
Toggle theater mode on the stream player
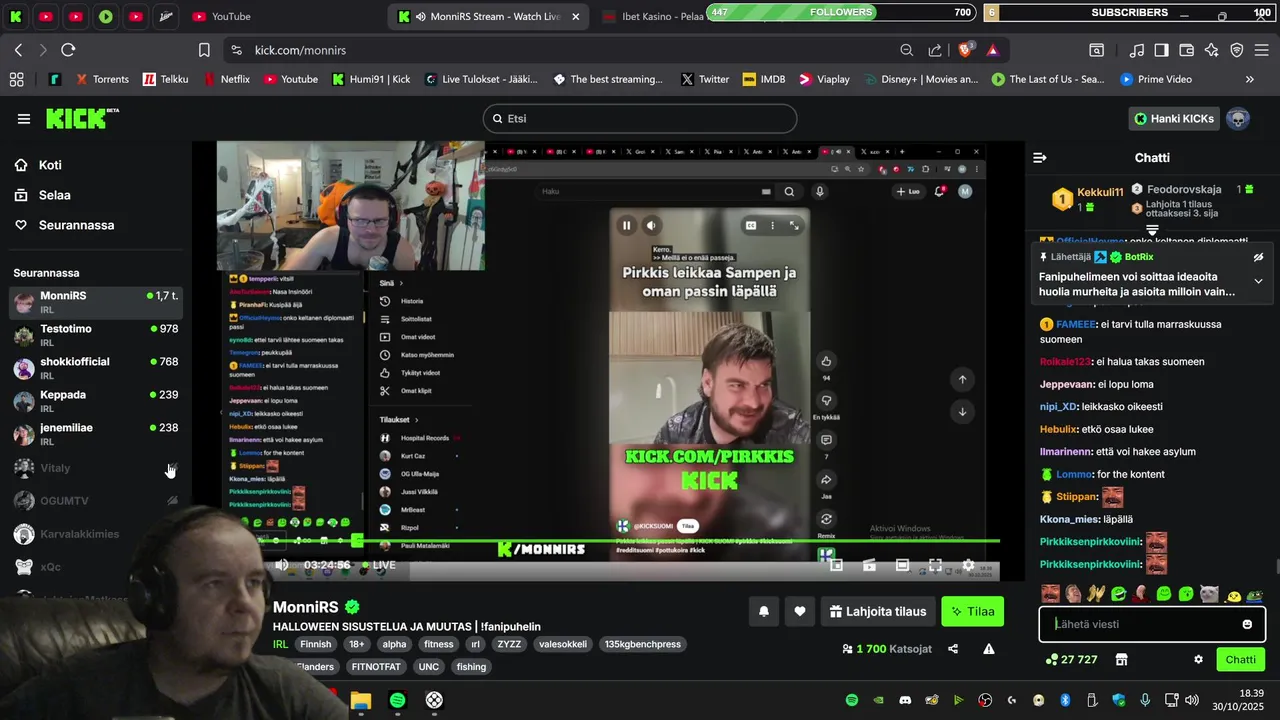(x=902, y=565)
